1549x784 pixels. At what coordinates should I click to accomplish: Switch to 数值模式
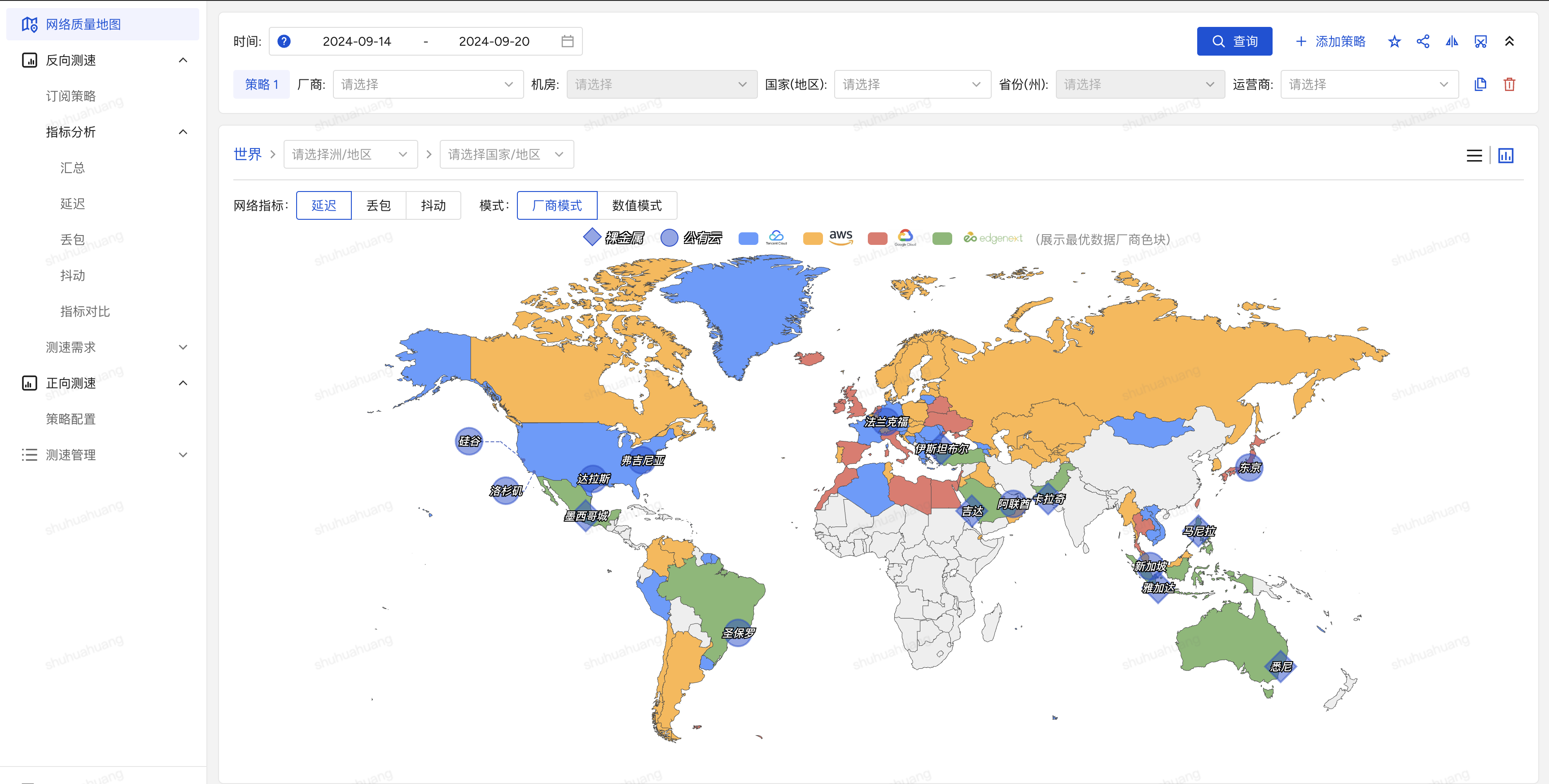[637, 205]
